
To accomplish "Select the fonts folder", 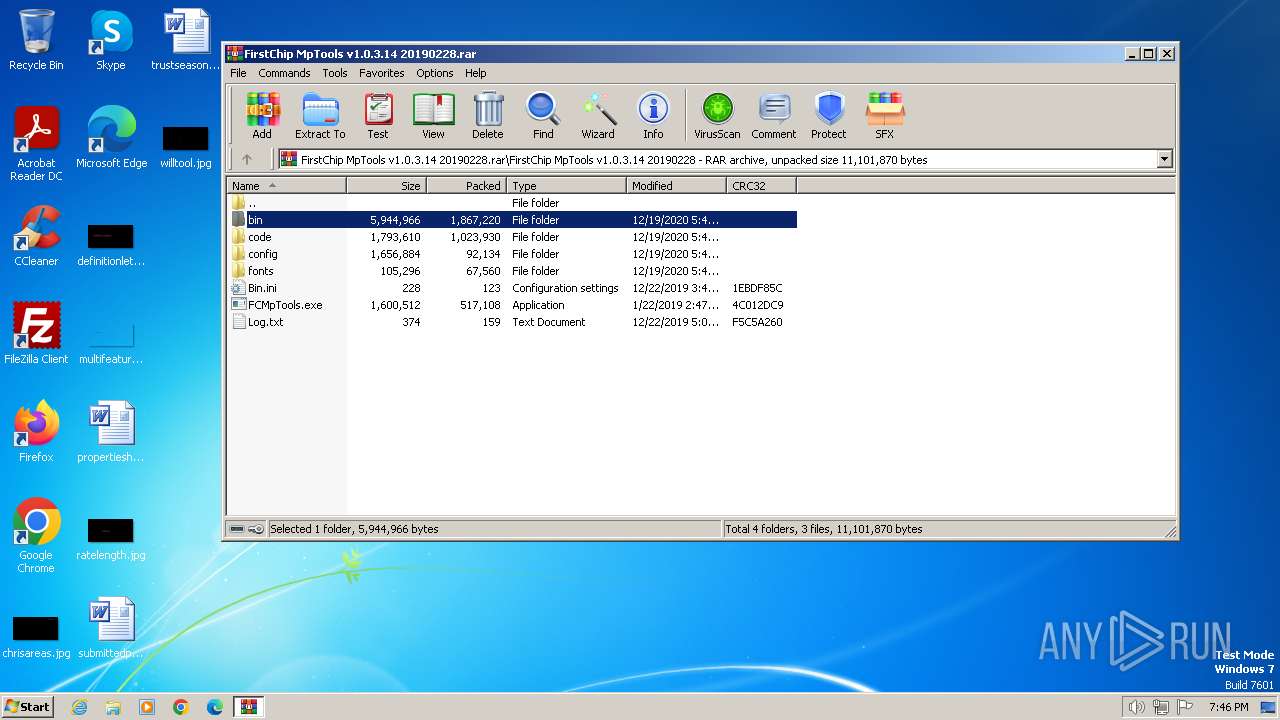I will [x=513, y=271].
